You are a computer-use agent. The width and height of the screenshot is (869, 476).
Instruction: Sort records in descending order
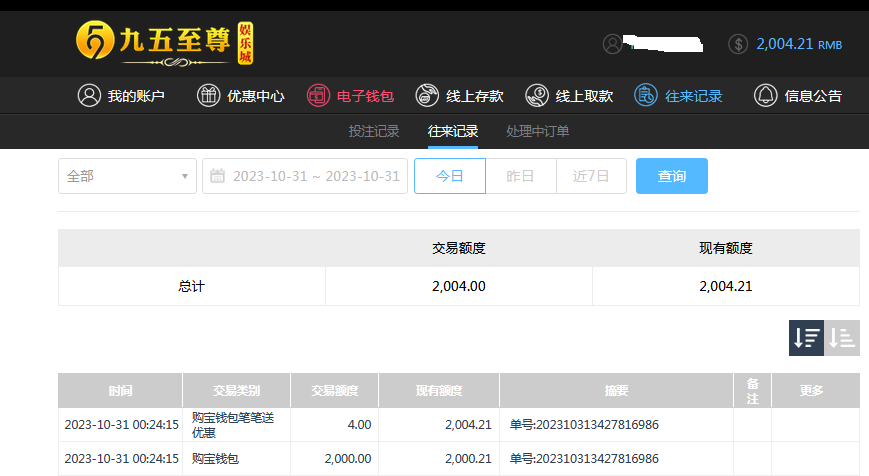click(x=806, y=337)
